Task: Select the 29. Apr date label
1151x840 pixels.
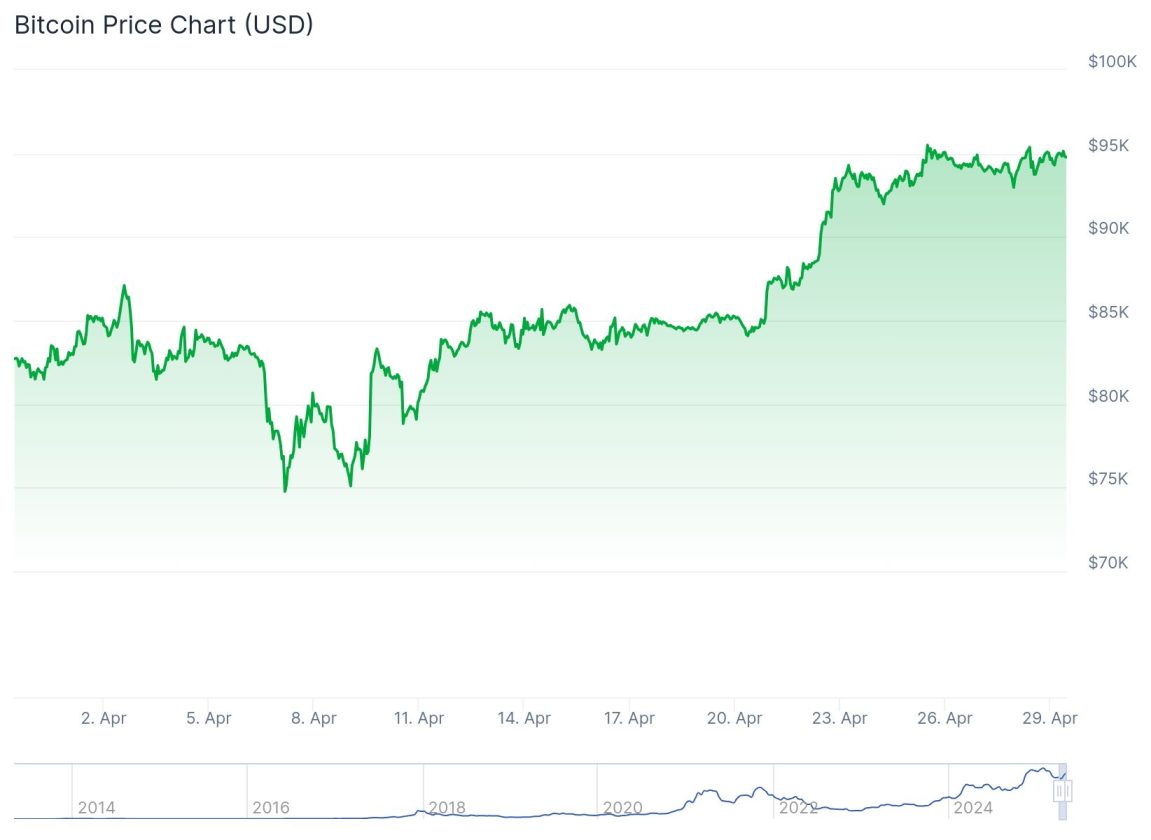Action: click(1050, 718)
